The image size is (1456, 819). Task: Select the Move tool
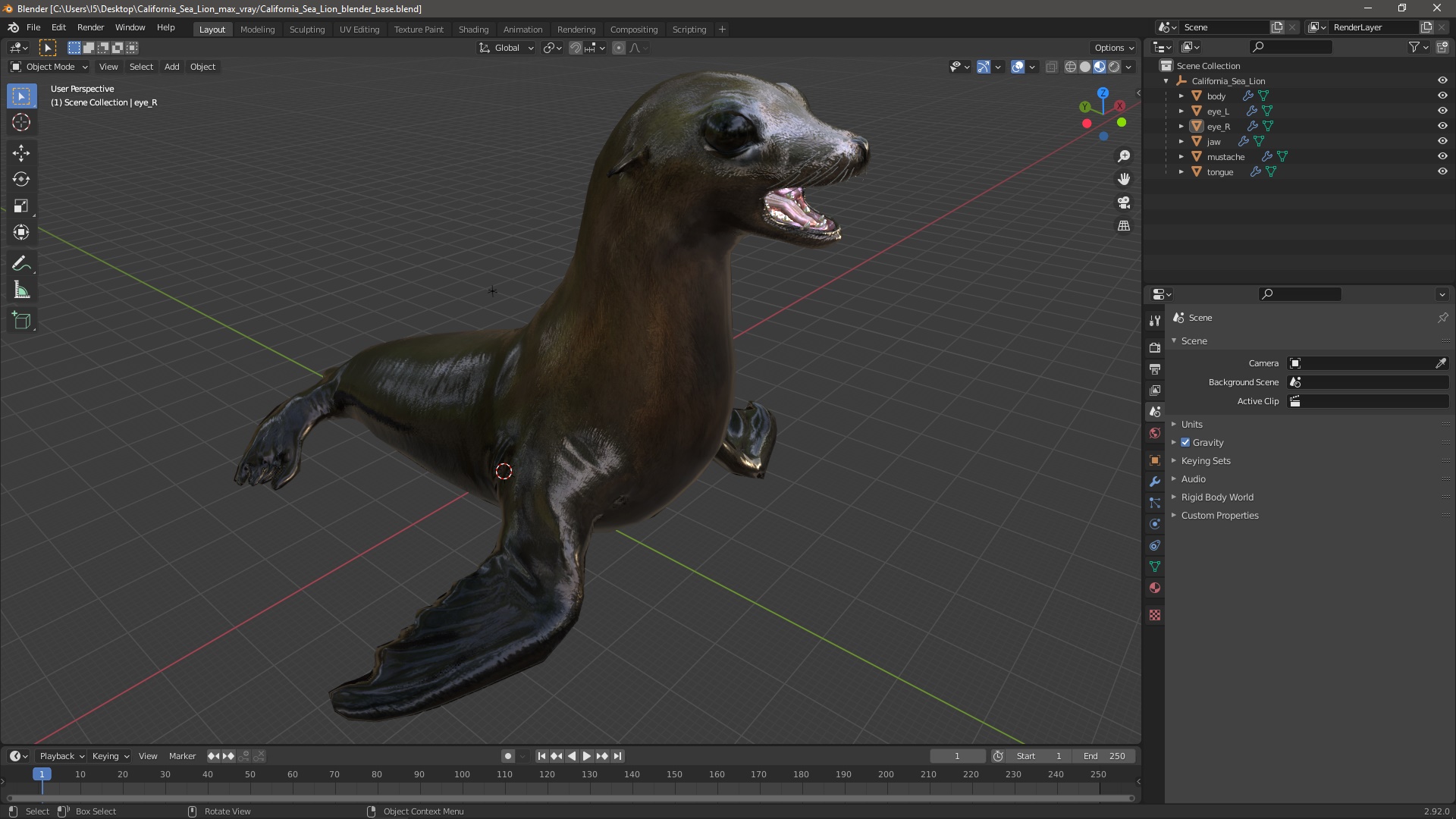point(21,152)
